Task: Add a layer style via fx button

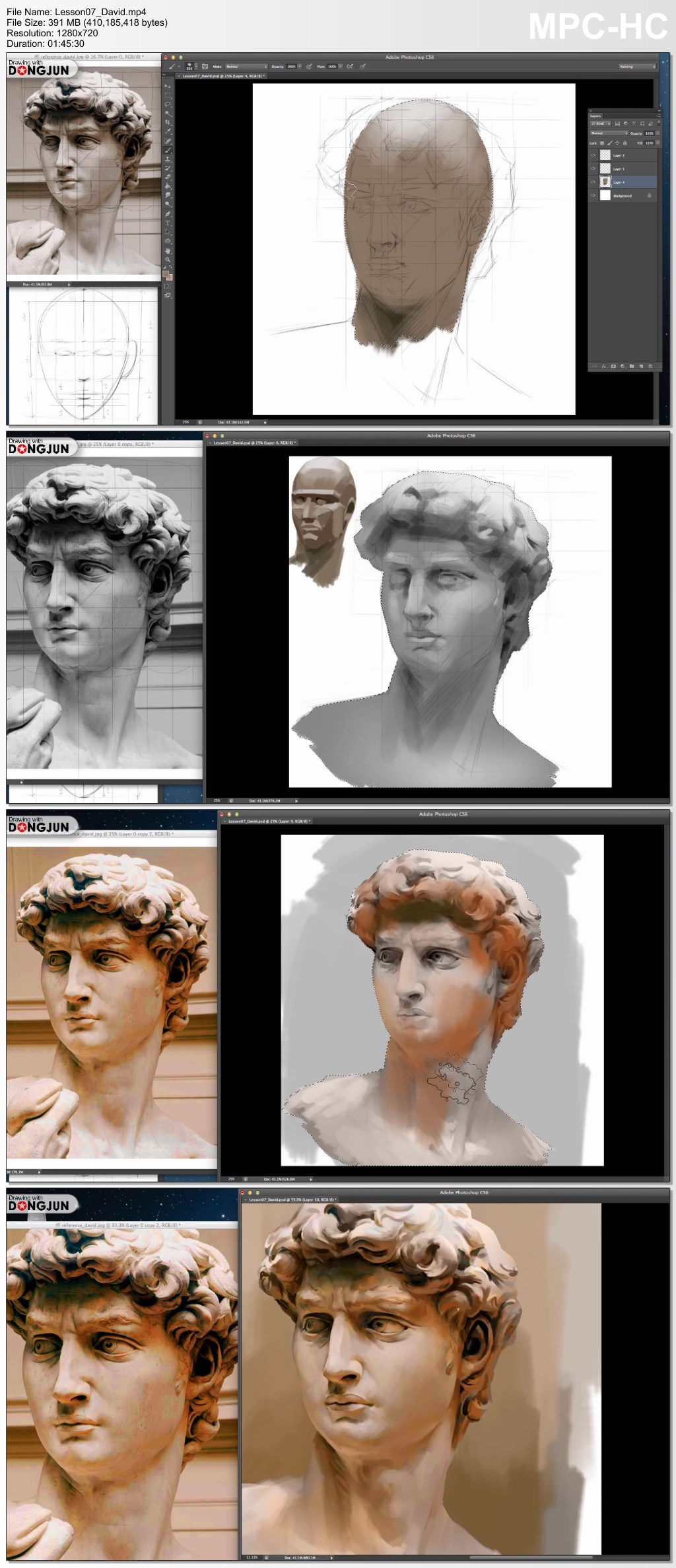Action: [604, 367]
